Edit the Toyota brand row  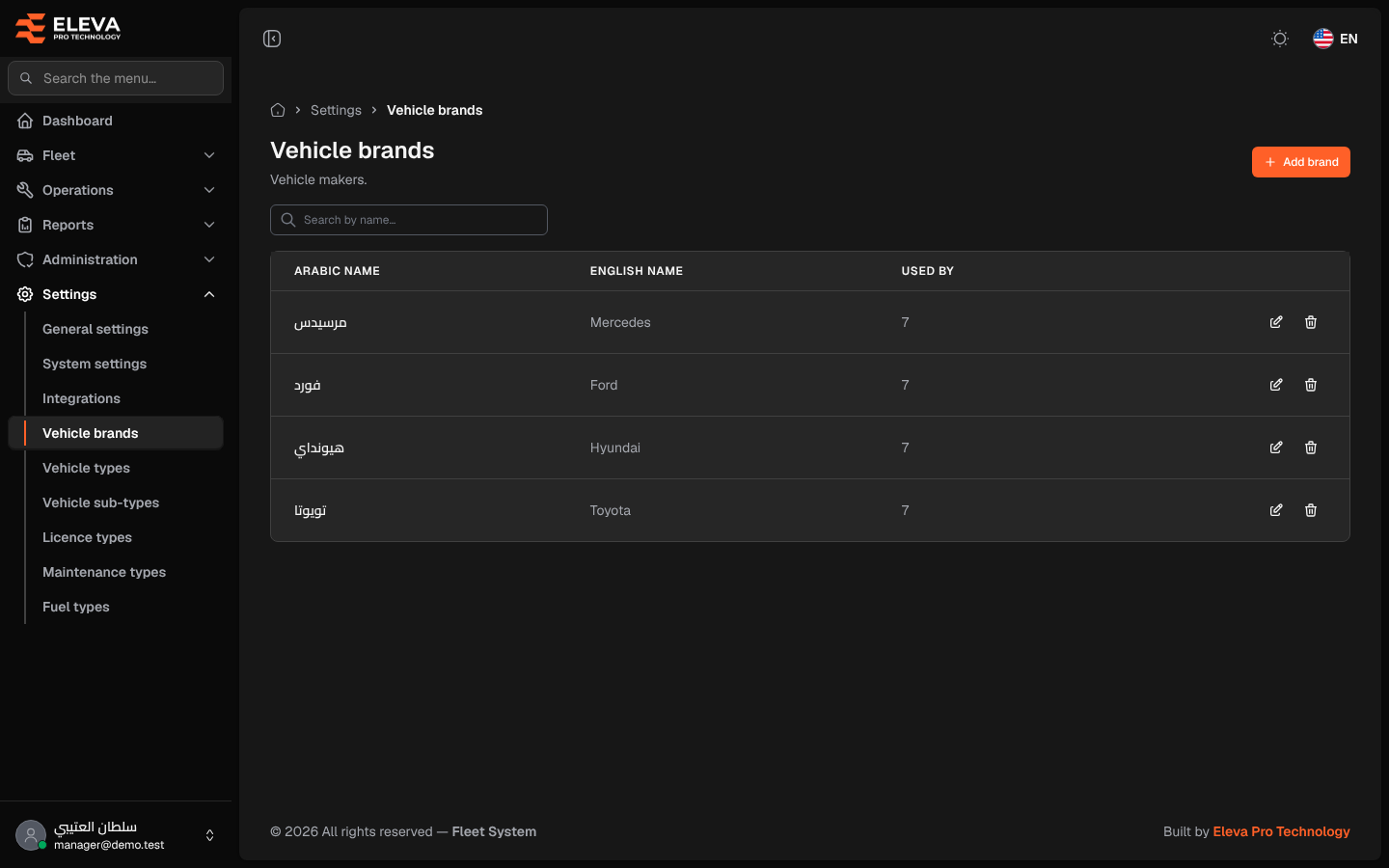coord(1276,510)
